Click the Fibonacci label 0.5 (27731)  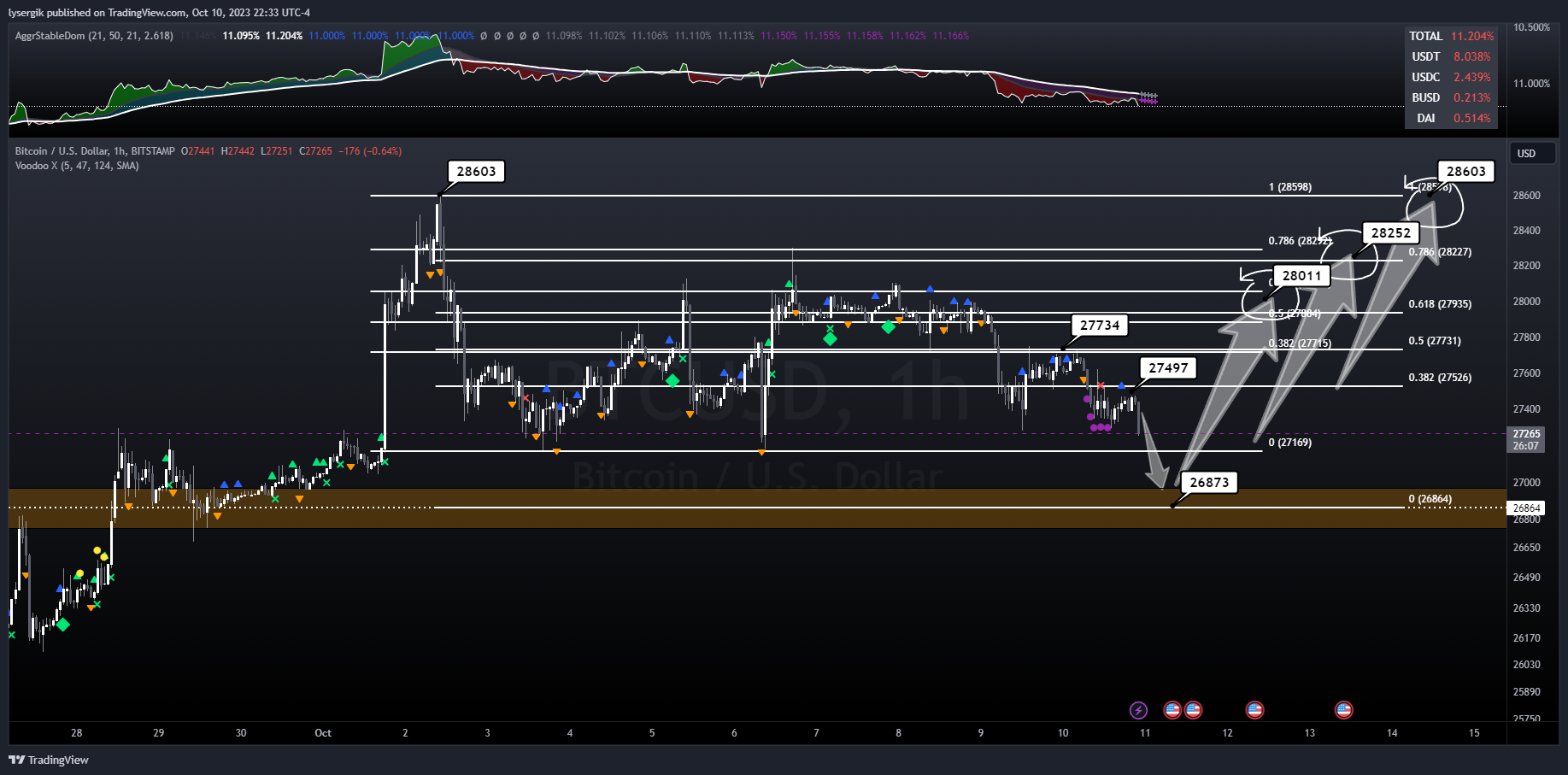[x=1435, y=341]
